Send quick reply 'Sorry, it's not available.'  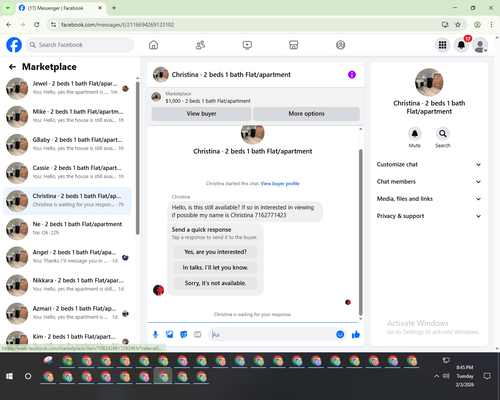click(x=215, y=283)
